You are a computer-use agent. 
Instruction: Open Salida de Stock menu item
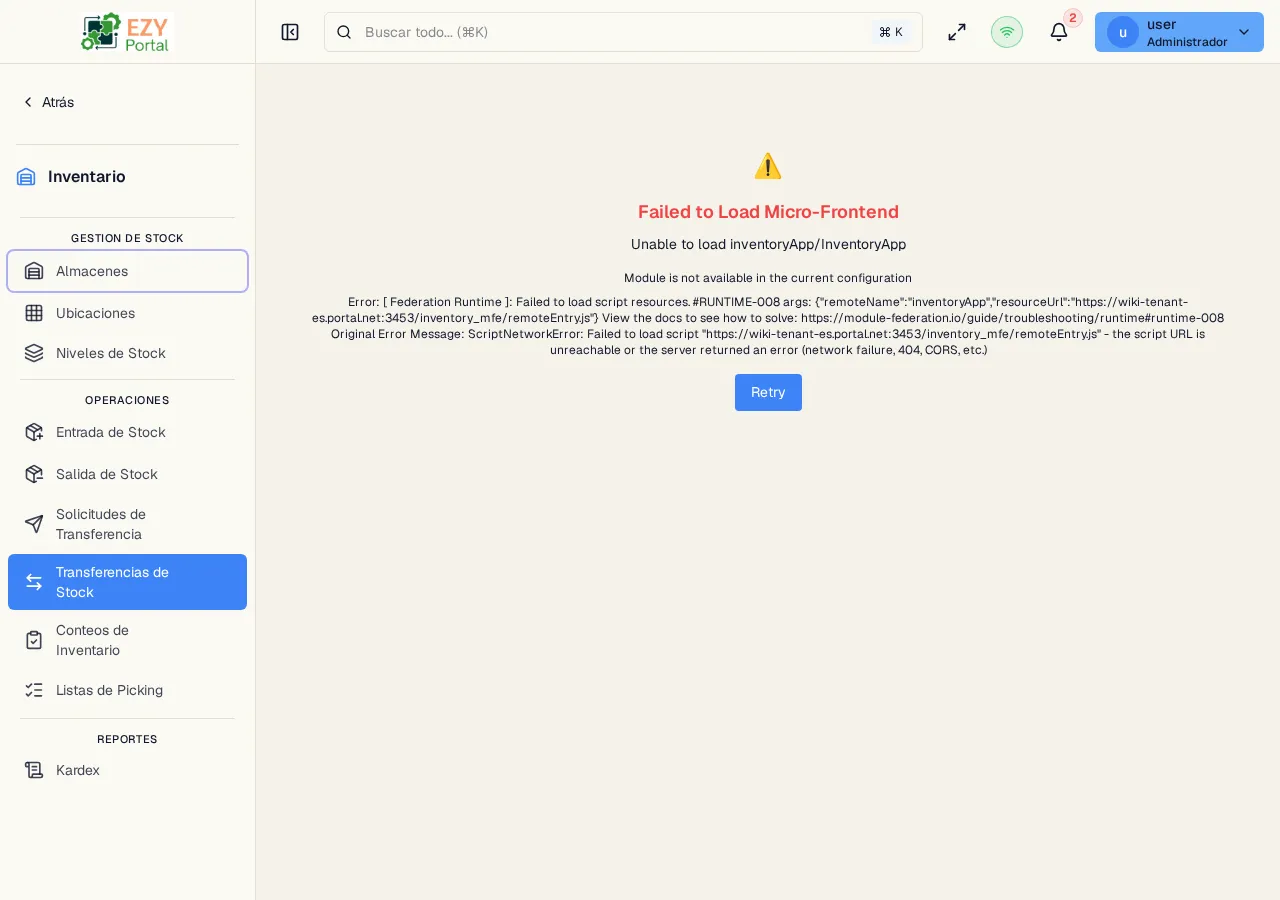127,474
